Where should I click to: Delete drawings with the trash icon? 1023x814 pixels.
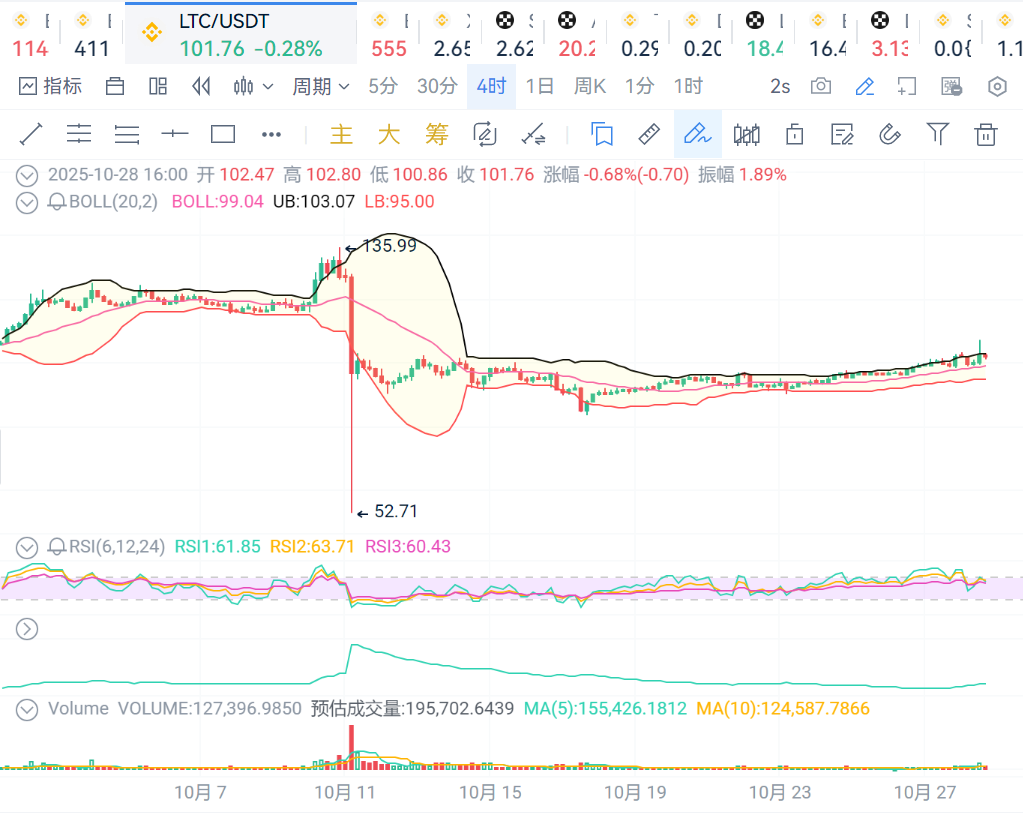pyautogui.click(x=986, y=134)
